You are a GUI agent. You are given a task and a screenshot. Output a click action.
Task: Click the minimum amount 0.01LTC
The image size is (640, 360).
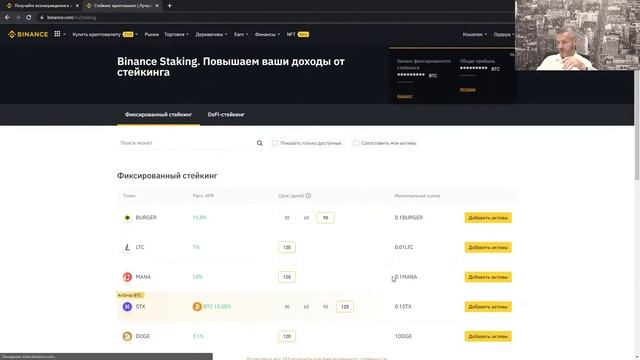tap(404, 247)
